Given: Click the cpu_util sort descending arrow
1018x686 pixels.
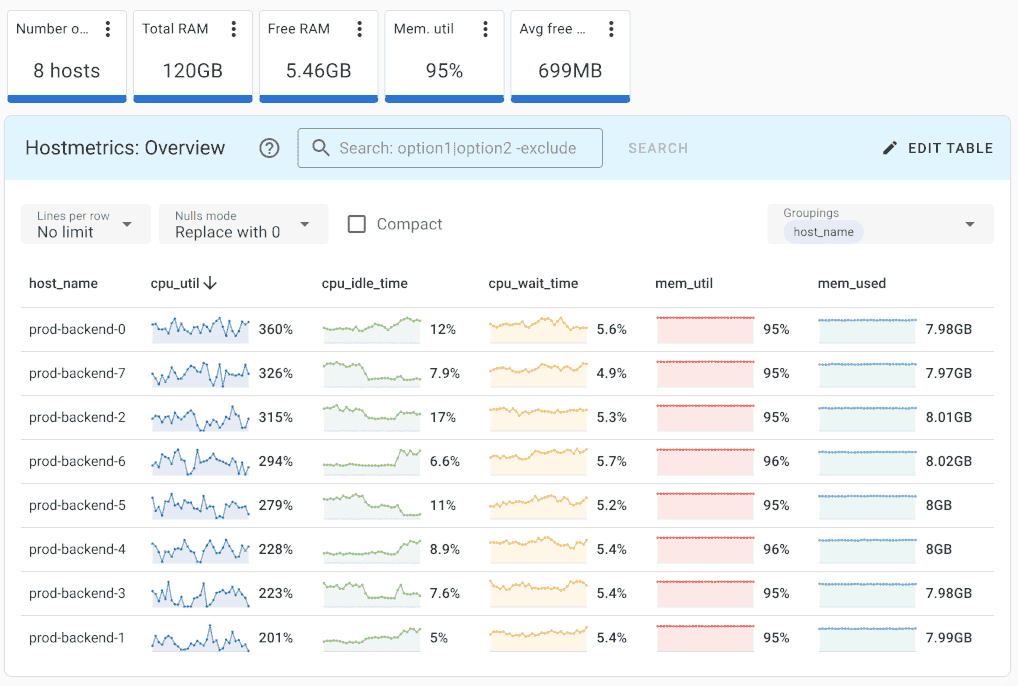Looking at the screenshot, I should (210, 283).
